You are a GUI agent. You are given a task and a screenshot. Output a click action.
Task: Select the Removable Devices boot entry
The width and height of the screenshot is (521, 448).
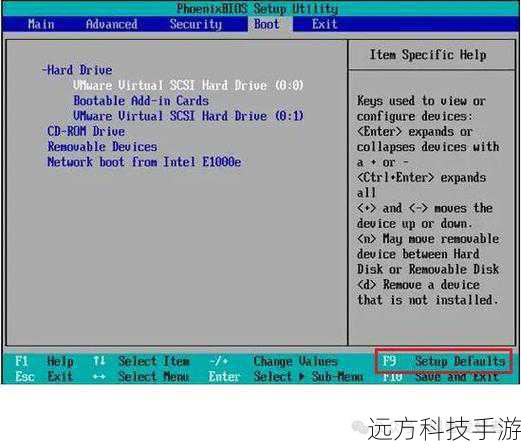click(102, 147)
